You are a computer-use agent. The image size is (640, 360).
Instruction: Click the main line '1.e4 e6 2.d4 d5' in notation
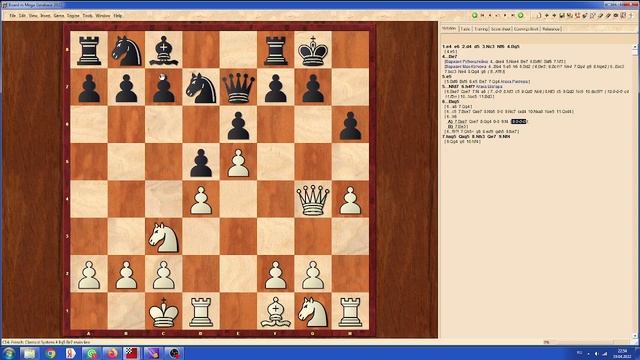coord(461,47)
